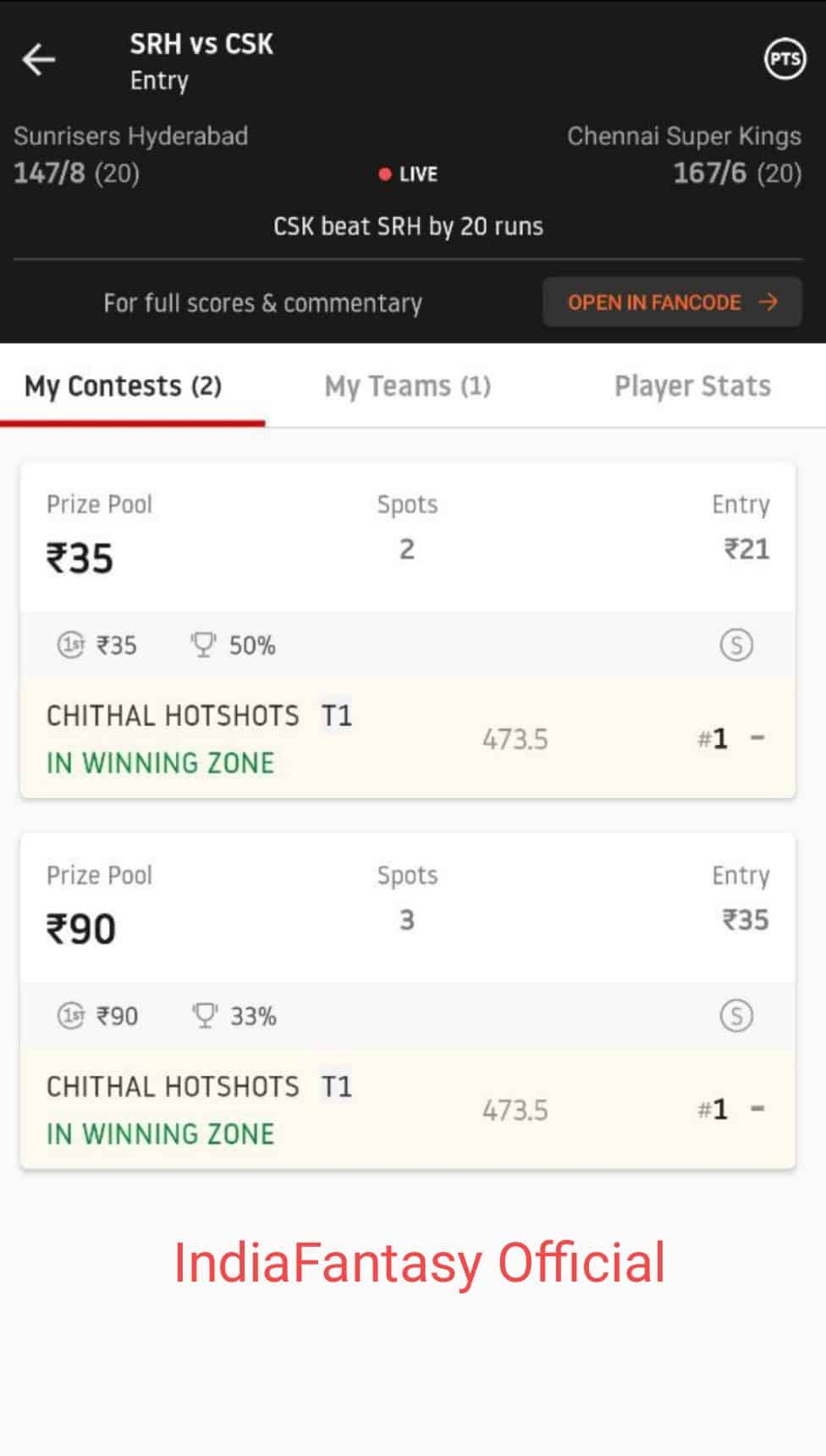Screen dimensions: 826x1456
Task: Tap the 1st prize icon in ₹90 contest
Action: point(71,1015)
